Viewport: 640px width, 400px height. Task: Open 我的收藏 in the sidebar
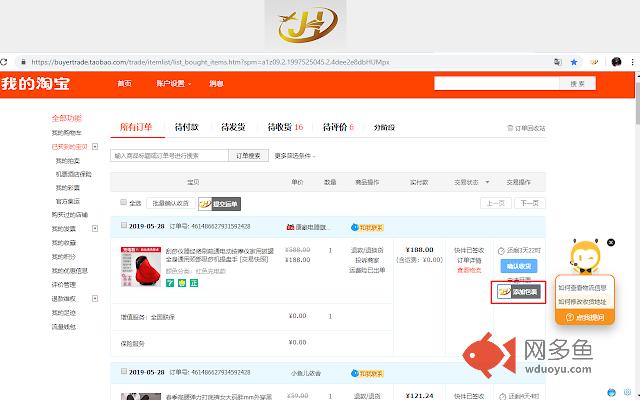coord(64,243)
